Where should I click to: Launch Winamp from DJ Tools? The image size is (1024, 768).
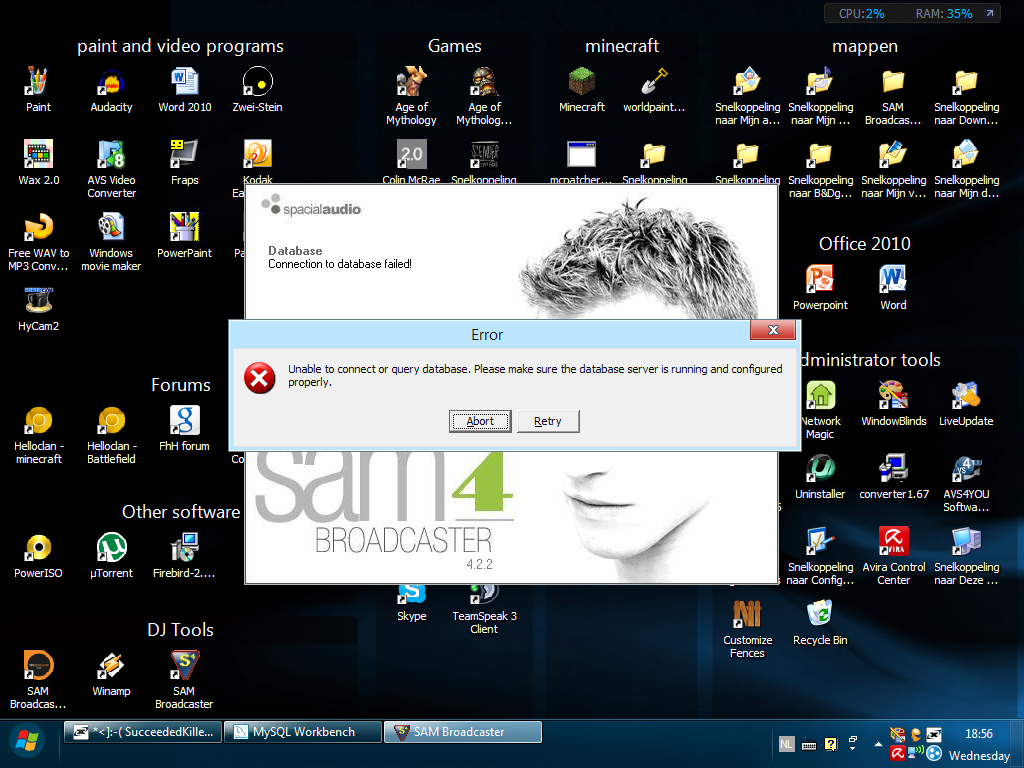click(111, 674)
